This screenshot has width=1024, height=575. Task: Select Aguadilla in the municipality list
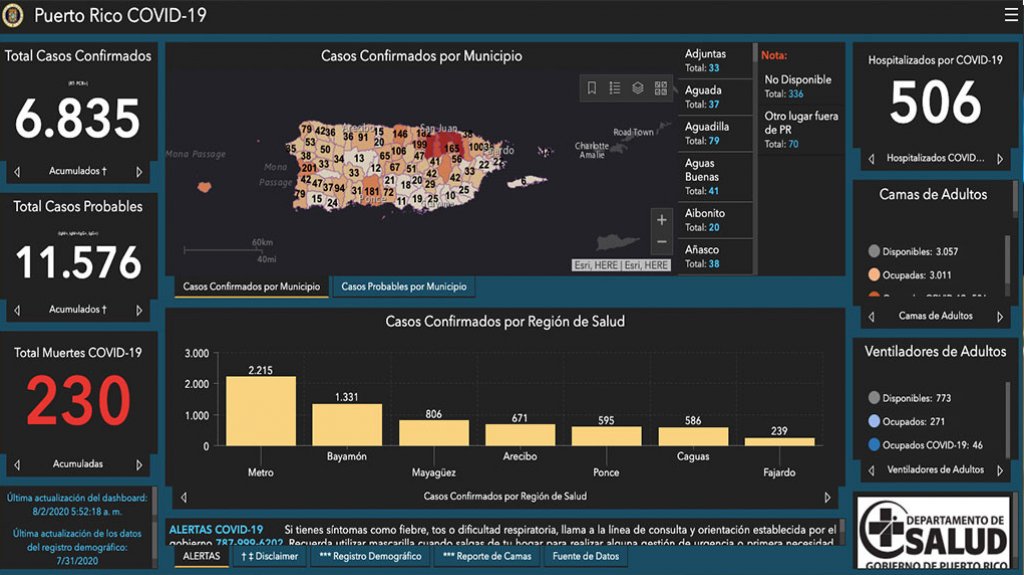pos(714,134)
